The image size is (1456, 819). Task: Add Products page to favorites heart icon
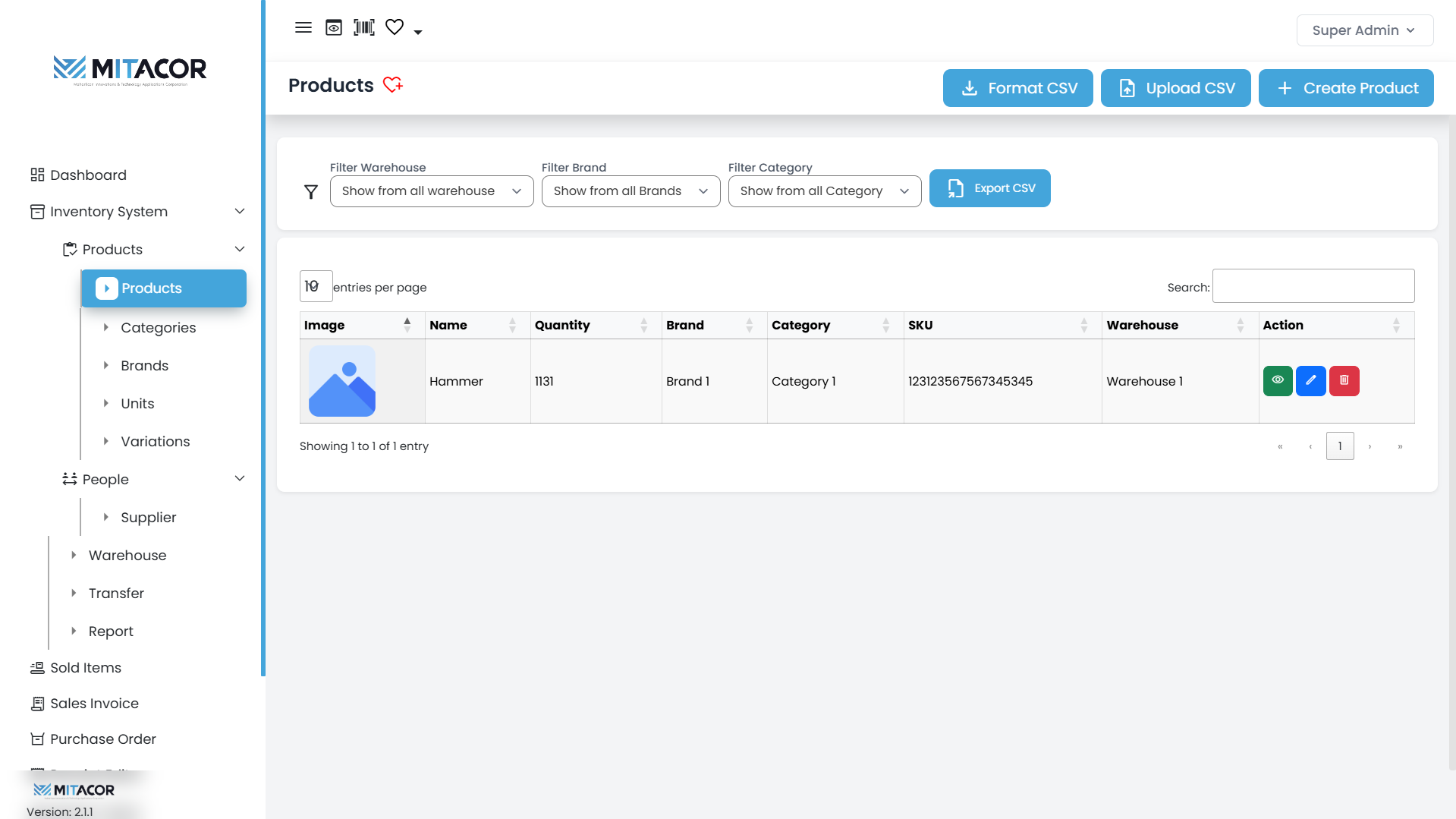(392, 85)
